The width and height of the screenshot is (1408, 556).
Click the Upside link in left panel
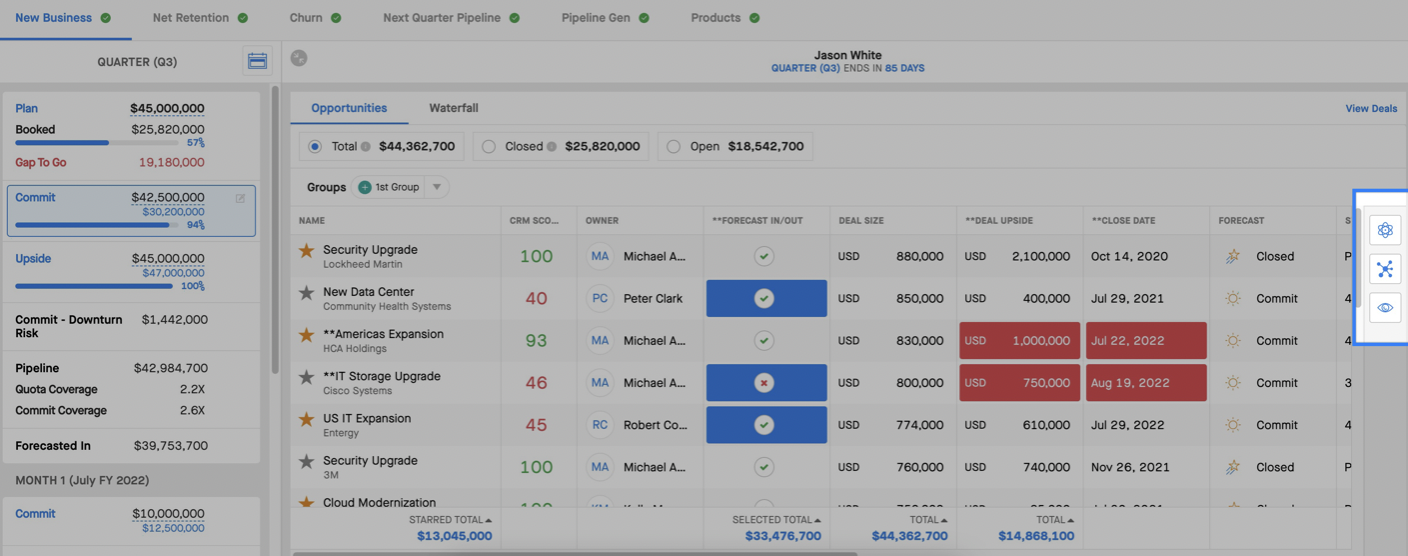pos(33,258)
